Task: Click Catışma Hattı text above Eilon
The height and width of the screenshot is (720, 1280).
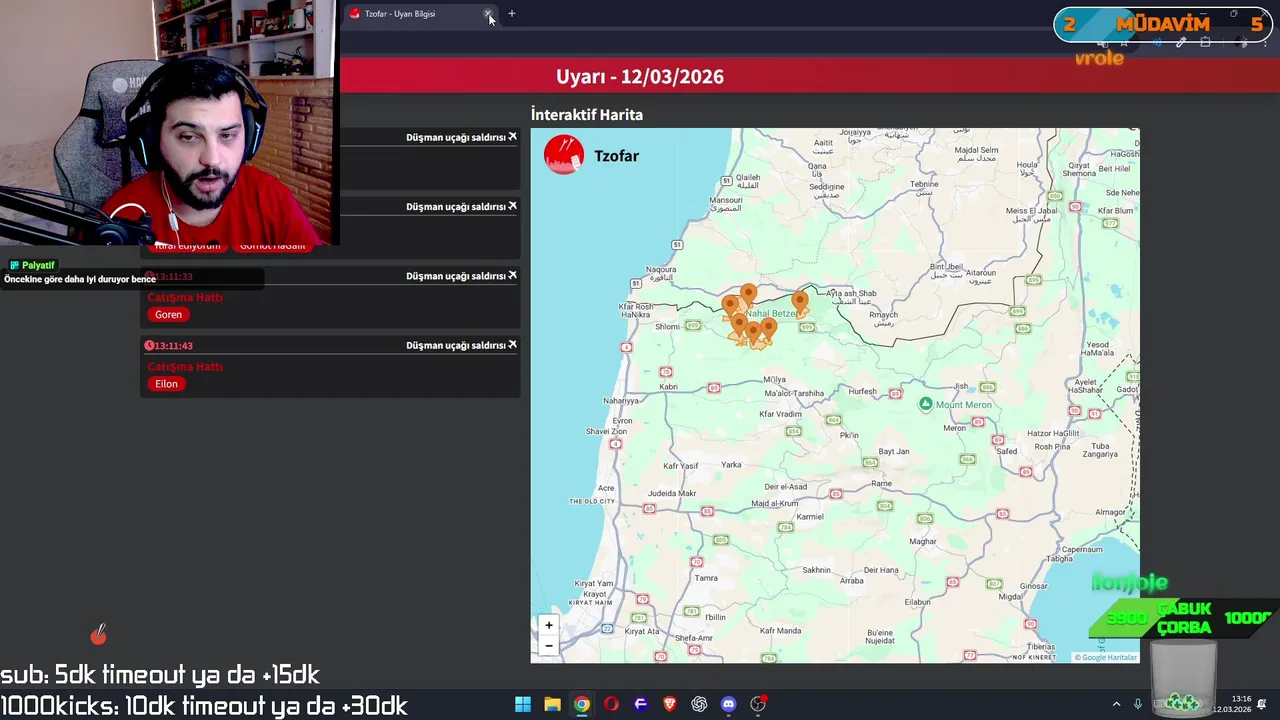Action: click(x=185, y=366)
